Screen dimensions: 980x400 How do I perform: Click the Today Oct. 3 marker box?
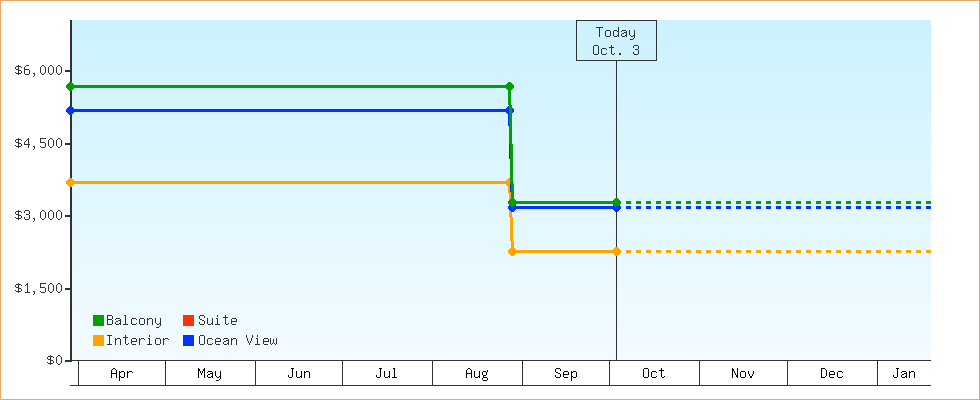(615, 41)
